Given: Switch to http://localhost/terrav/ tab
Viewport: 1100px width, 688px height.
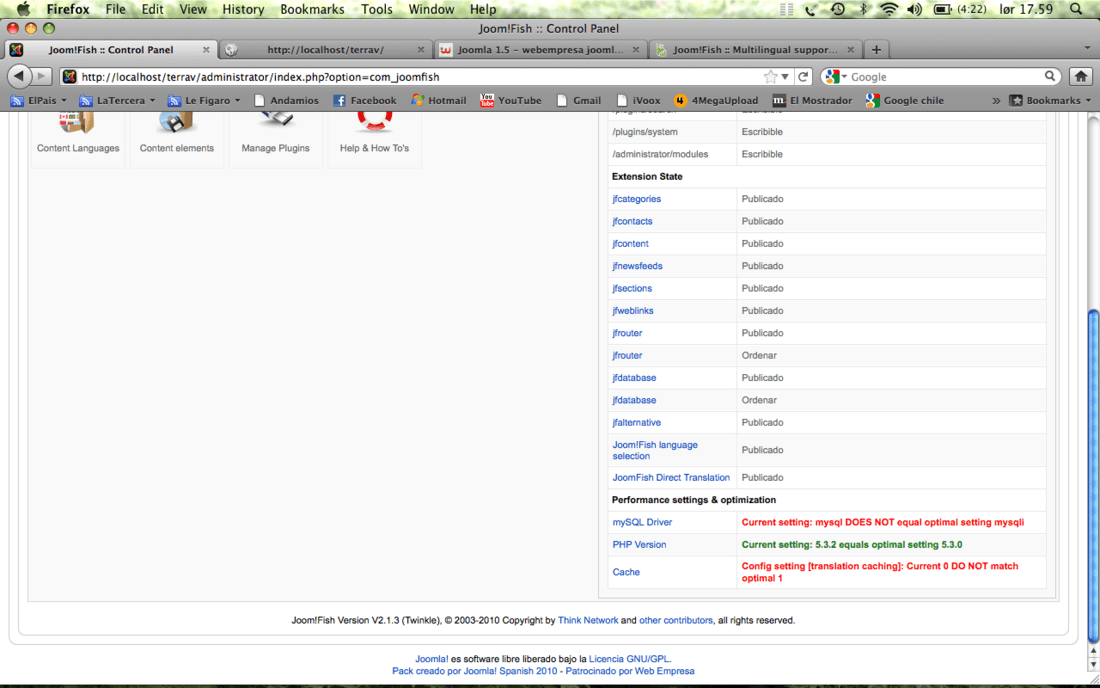Looking at the screenshot, I should point(325,50).
